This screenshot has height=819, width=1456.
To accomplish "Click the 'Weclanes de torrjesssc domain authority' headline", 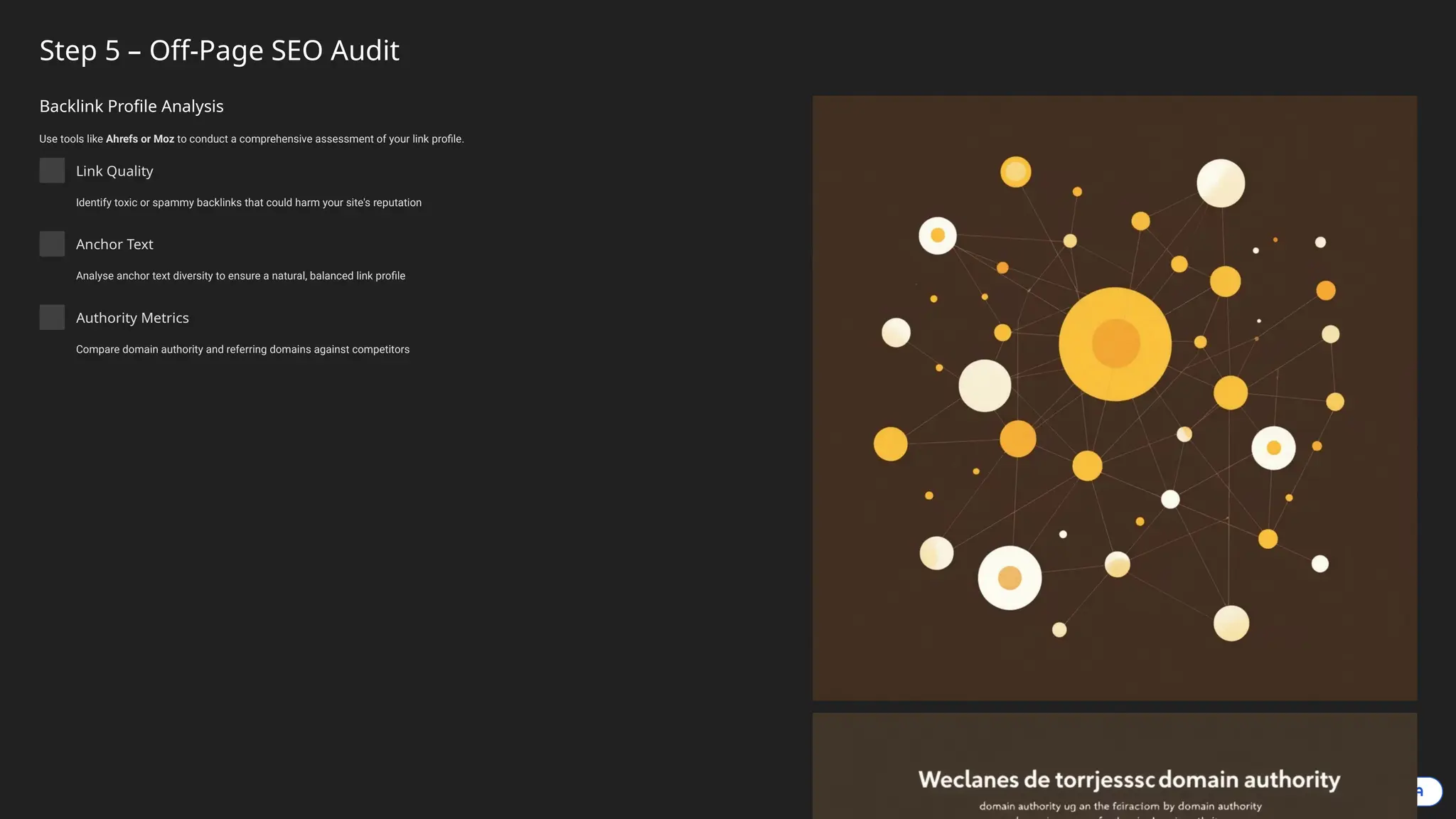I will tap(1129, 779).
